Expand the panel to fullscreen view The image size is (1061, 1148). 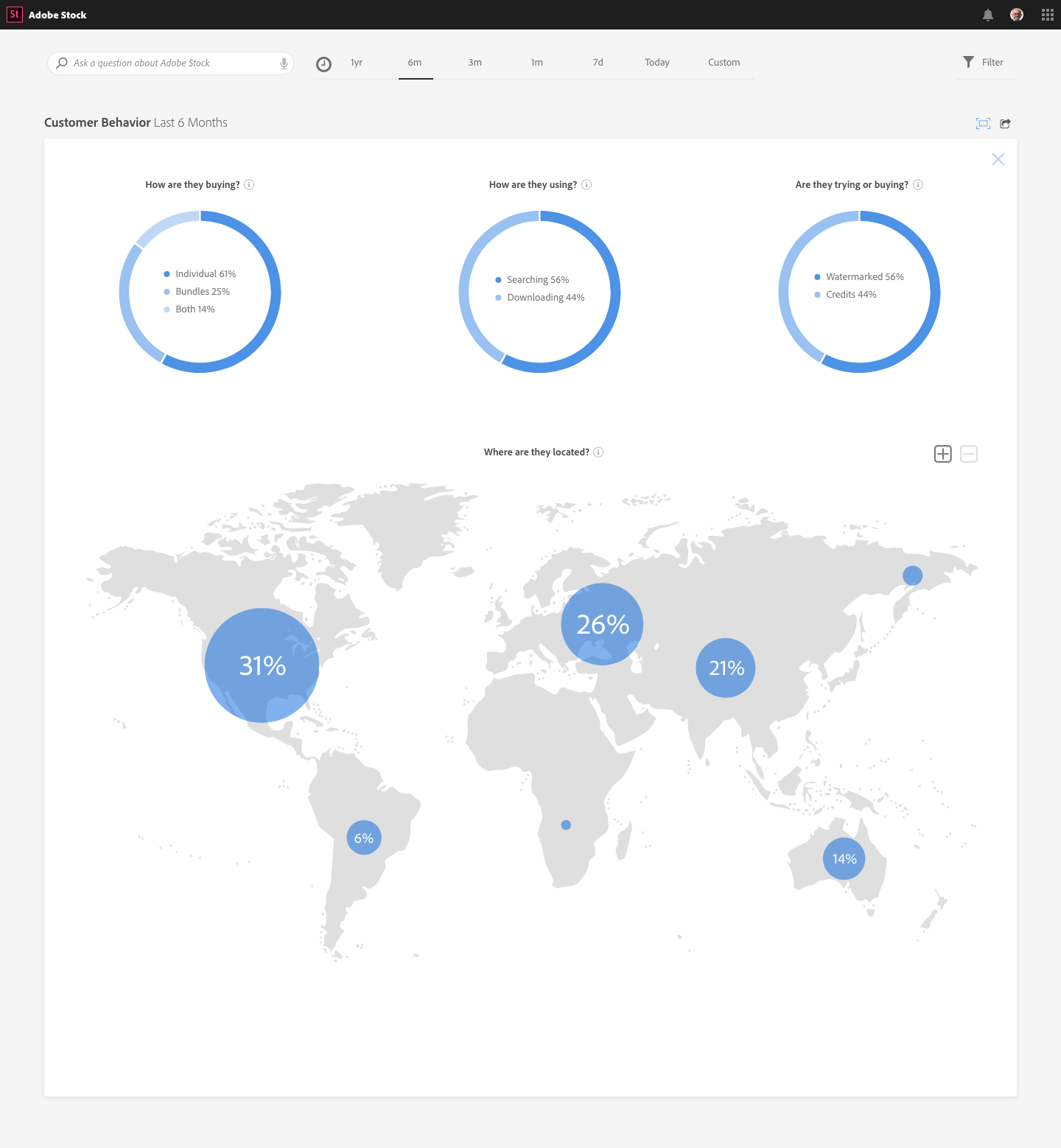[x=983, y=123]
